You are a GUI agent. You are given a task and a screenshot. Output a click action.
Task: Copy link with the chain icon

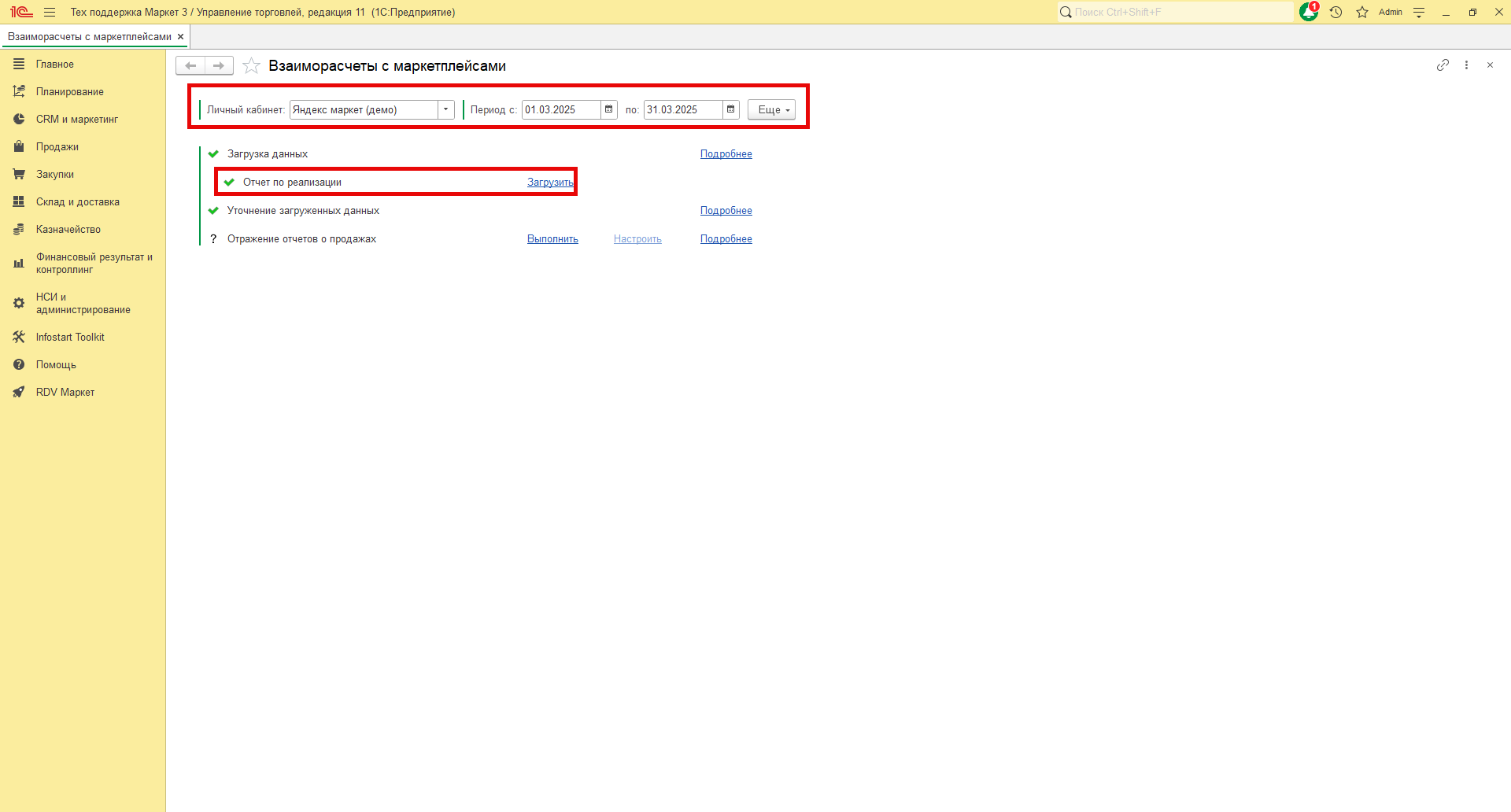[1443, 65]
